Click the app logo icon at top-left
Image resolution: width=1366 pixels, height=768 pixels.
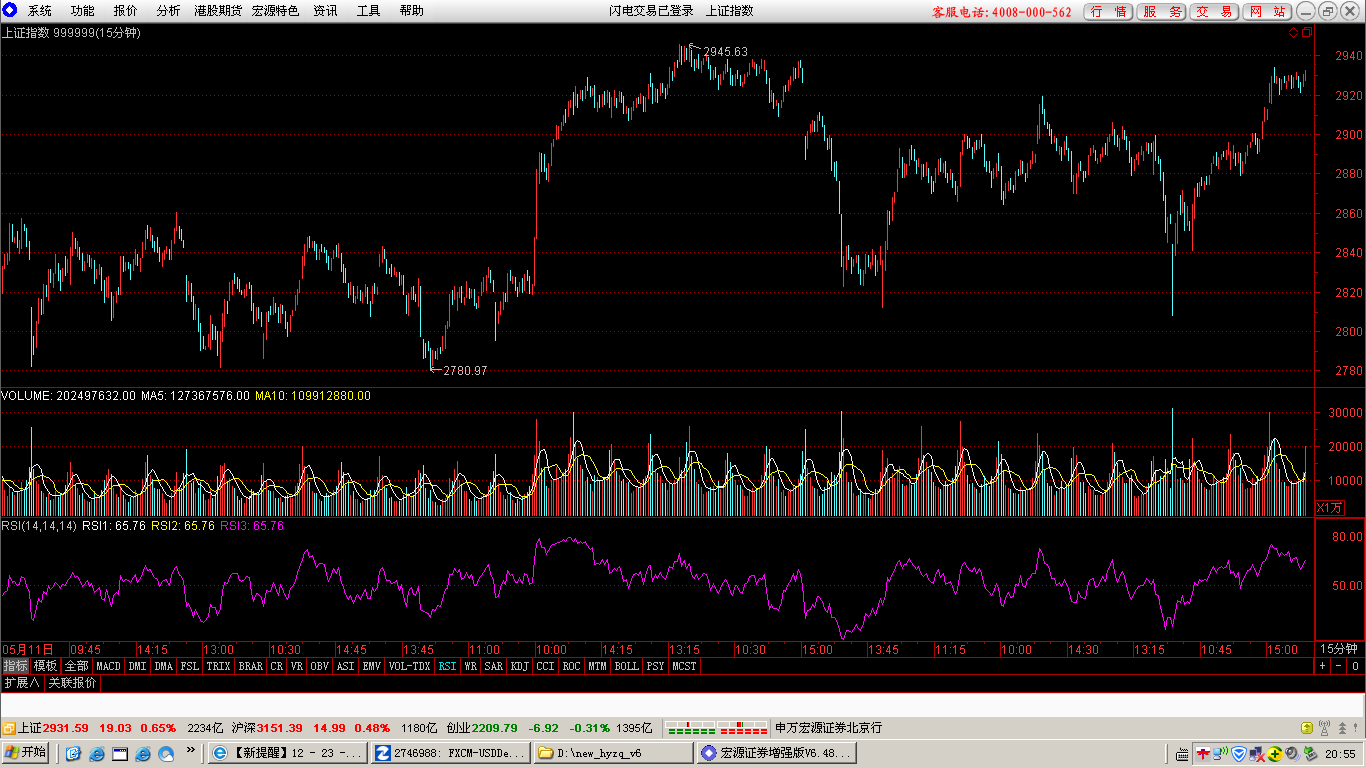[10, 11]
